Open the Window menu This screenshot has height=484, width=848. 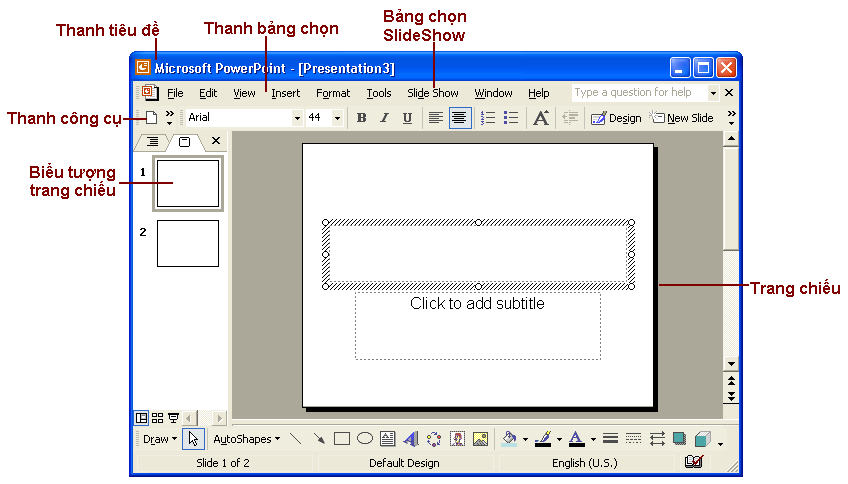[x=493, y=93]
